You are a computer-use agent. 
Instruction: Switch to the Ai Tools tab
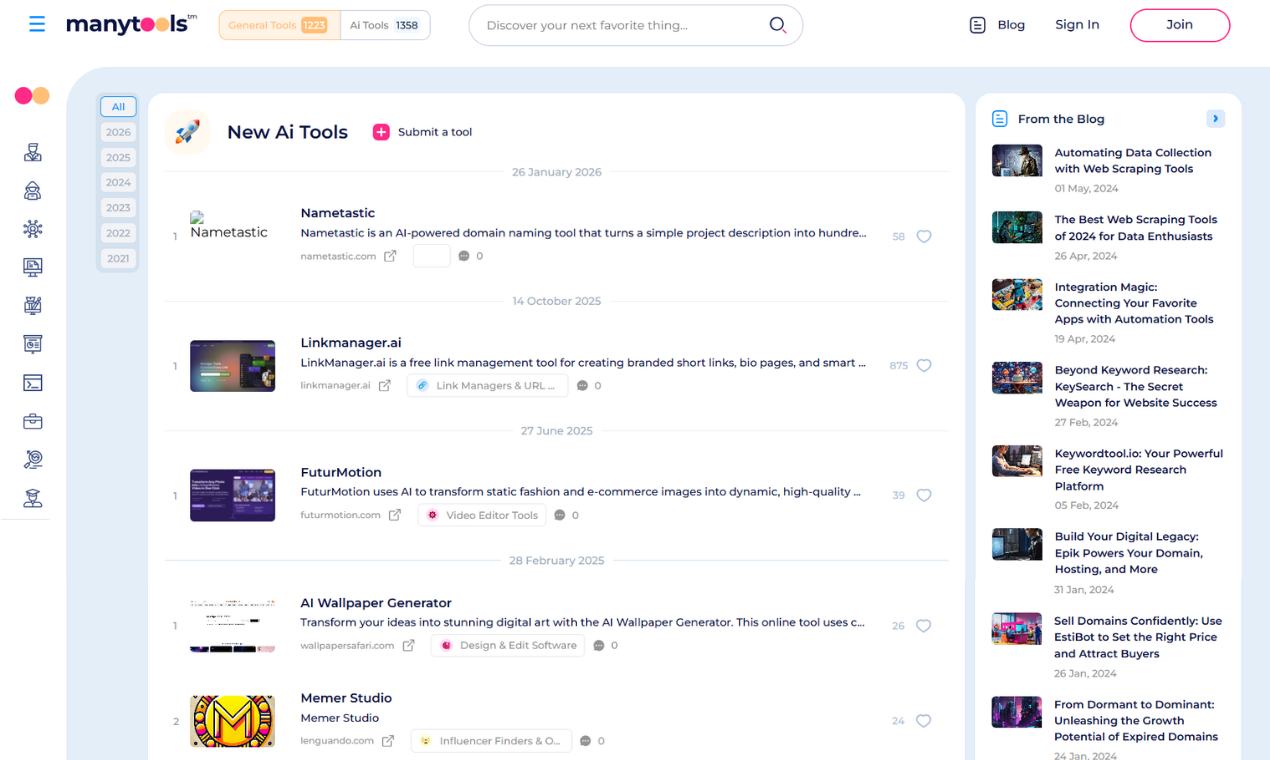point(385,25)
